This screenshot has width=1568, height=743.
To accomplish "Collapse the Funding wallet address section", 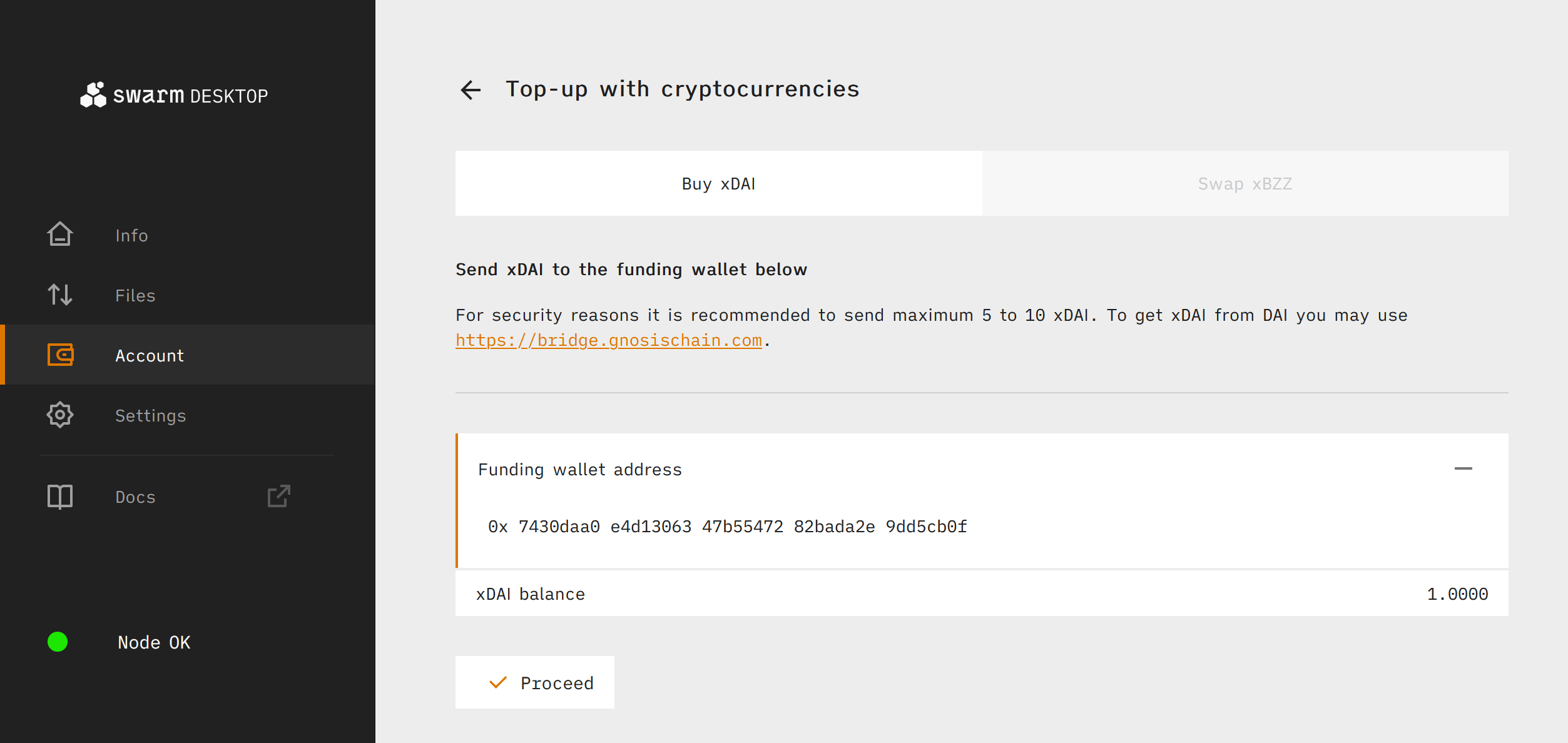I will (1463, 468).
